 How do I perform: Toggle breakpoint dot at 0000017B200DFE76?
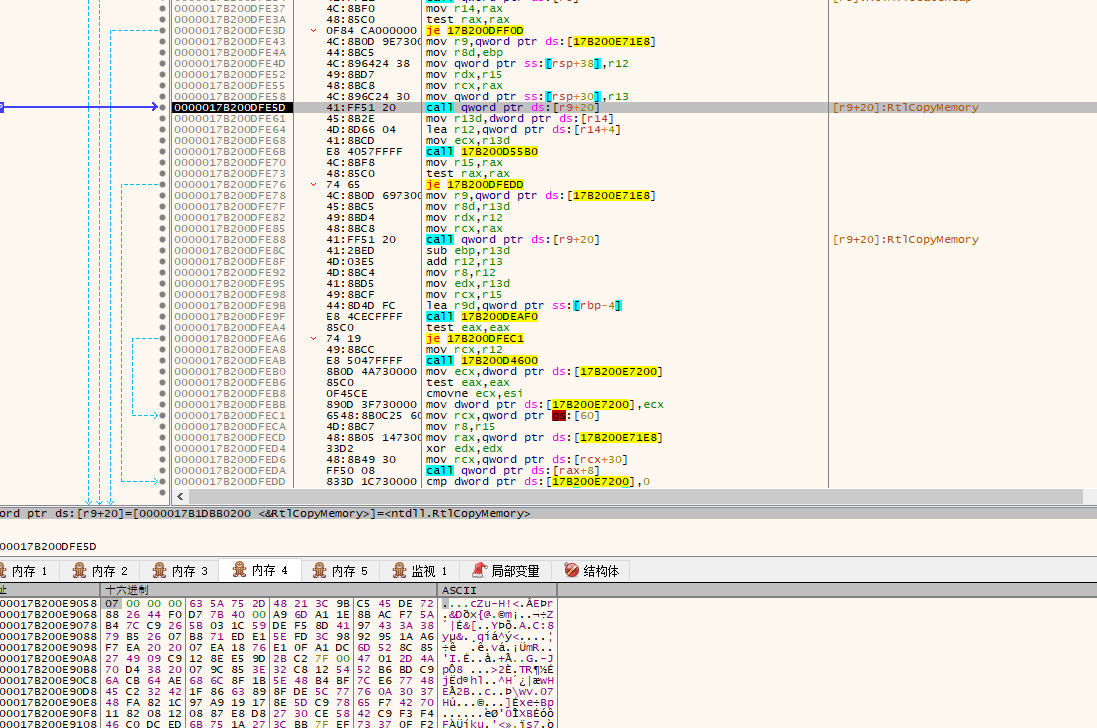pyautogui.click(x=163, y=185)
